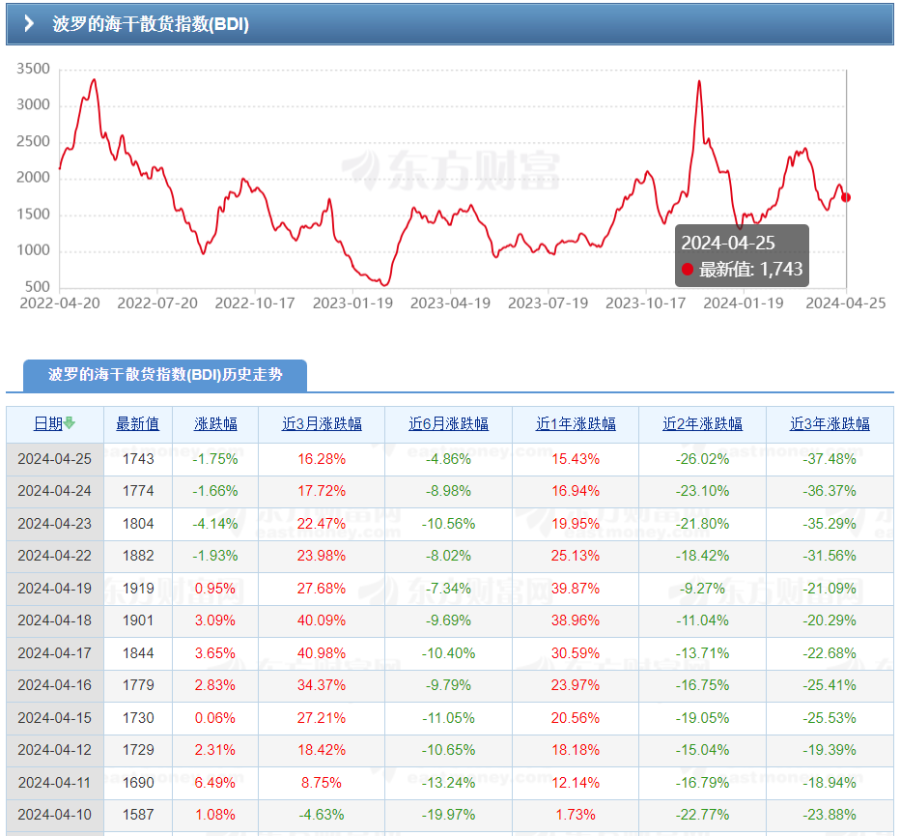Click the latest value 1743 cell
900x836 pixels.
(x=137, y=458)
